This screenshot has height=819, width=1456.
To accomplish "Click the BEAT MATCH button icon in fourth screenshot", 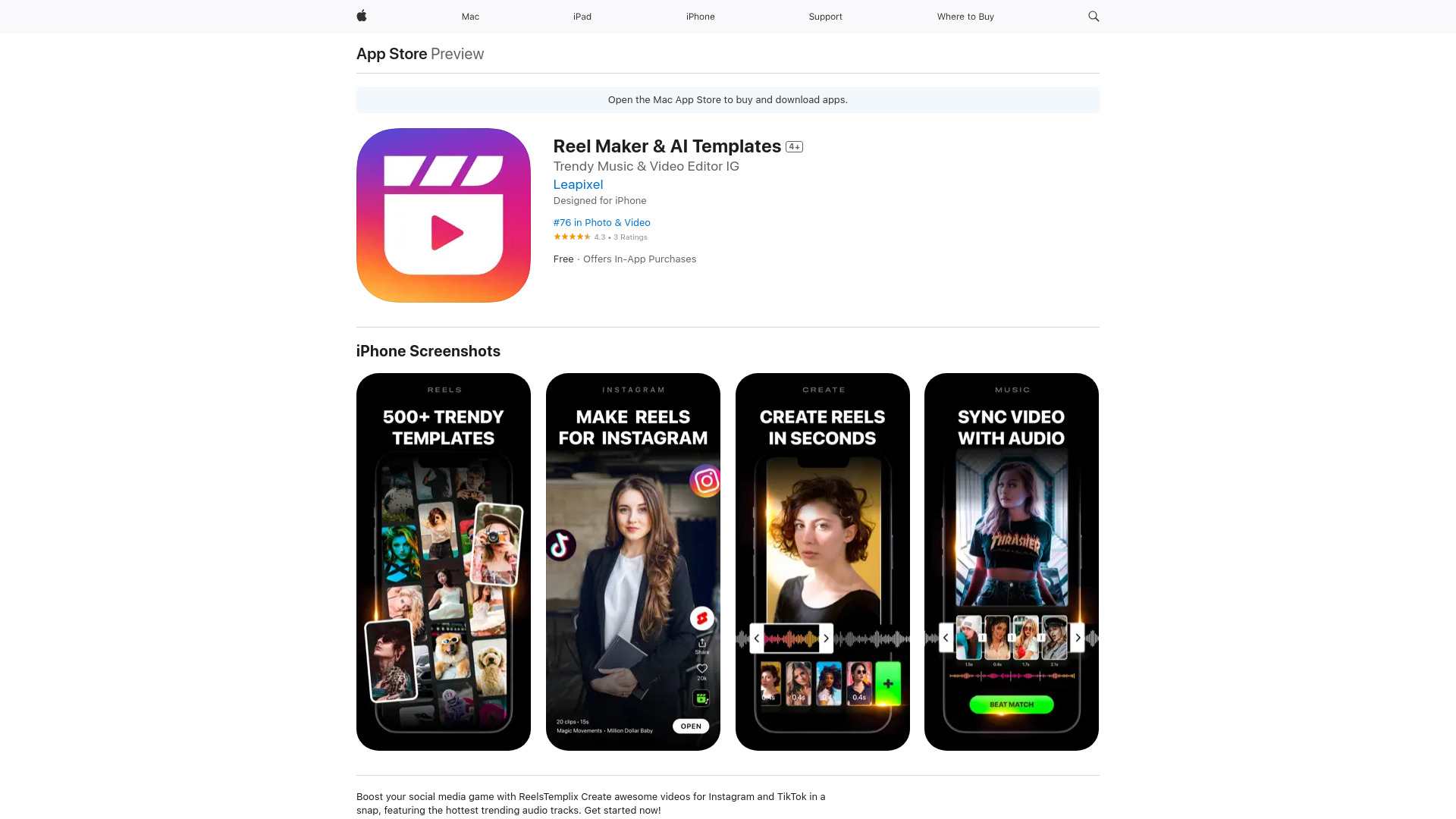I will click(x=1012, y=705).
